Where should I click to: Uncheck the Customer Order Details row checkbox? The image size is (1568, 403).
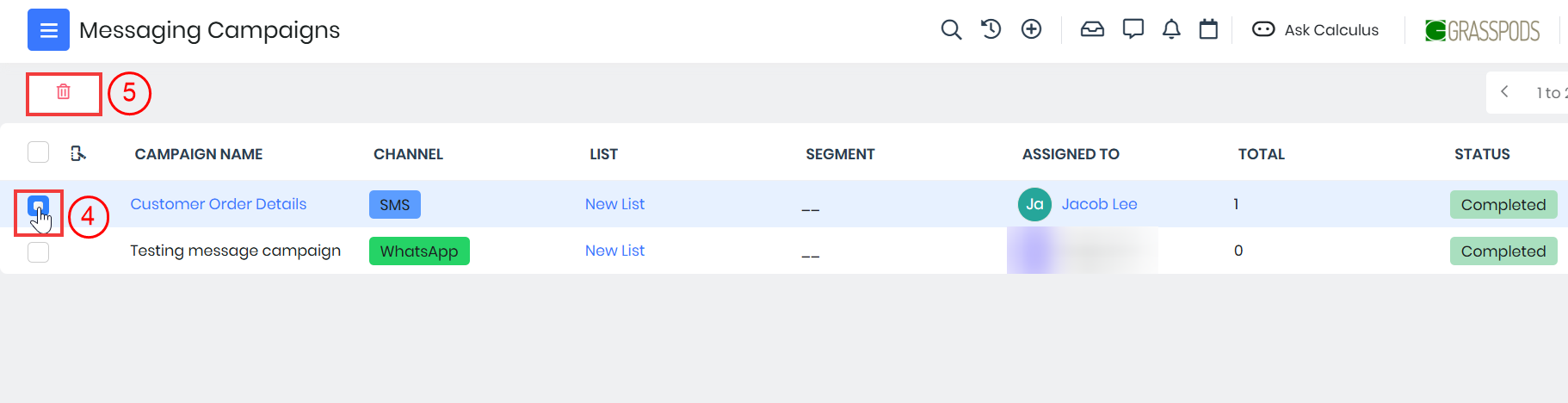point(38,206)
